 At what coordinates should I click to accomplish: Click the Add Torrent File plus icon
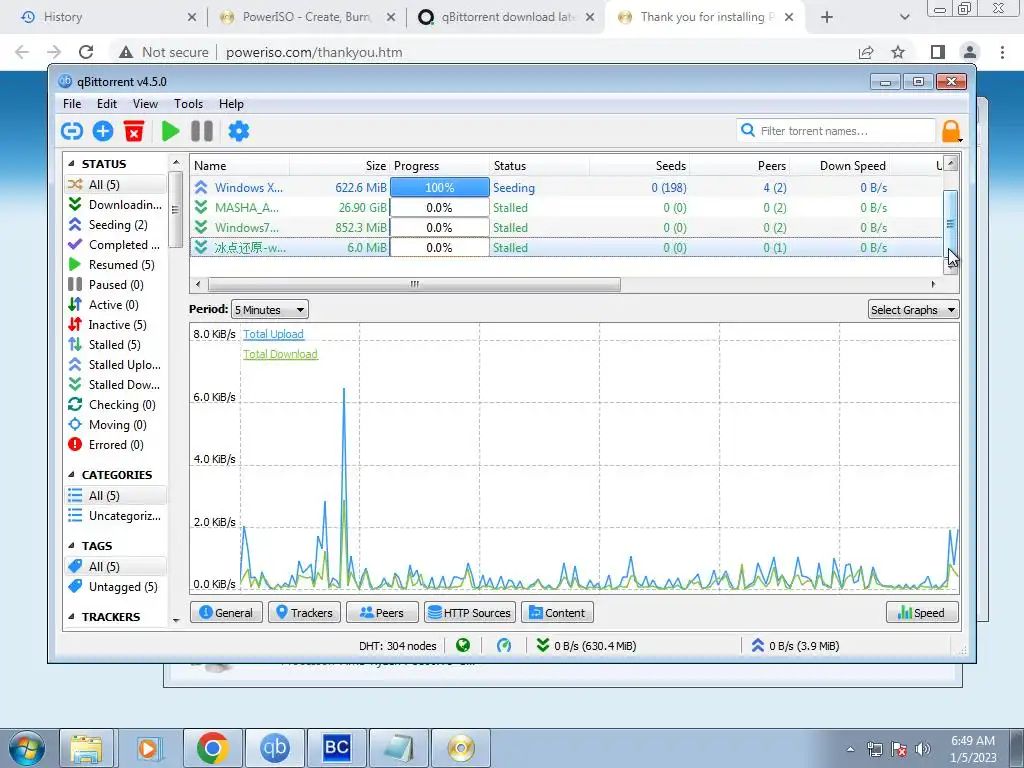pyautogui.click(x=103, y=131)
